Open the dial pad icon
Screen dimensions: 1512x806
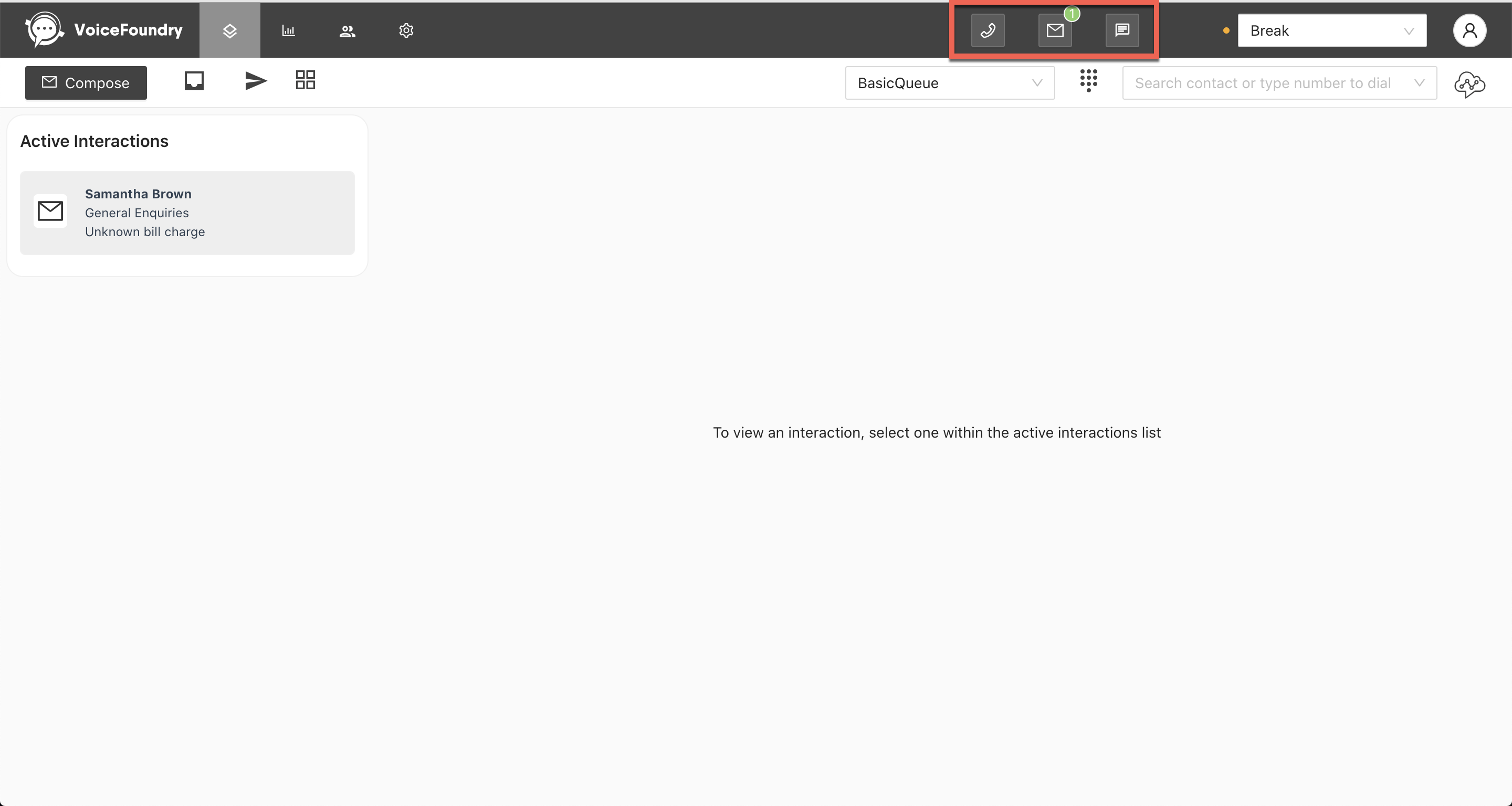pos(1089,80)
